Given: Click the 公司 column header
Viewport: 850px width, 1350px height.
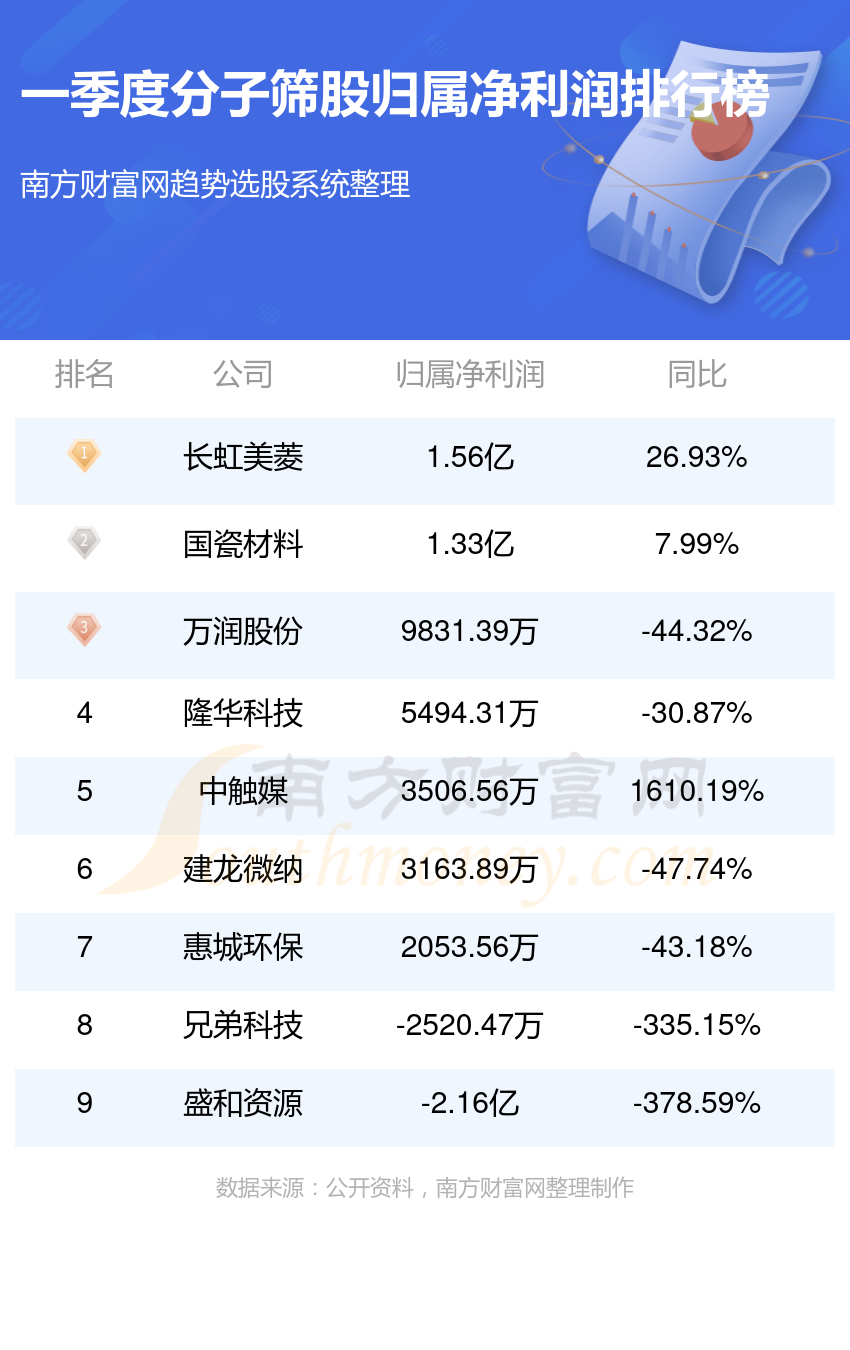Looking at the screenshot, I should point(243,375).
